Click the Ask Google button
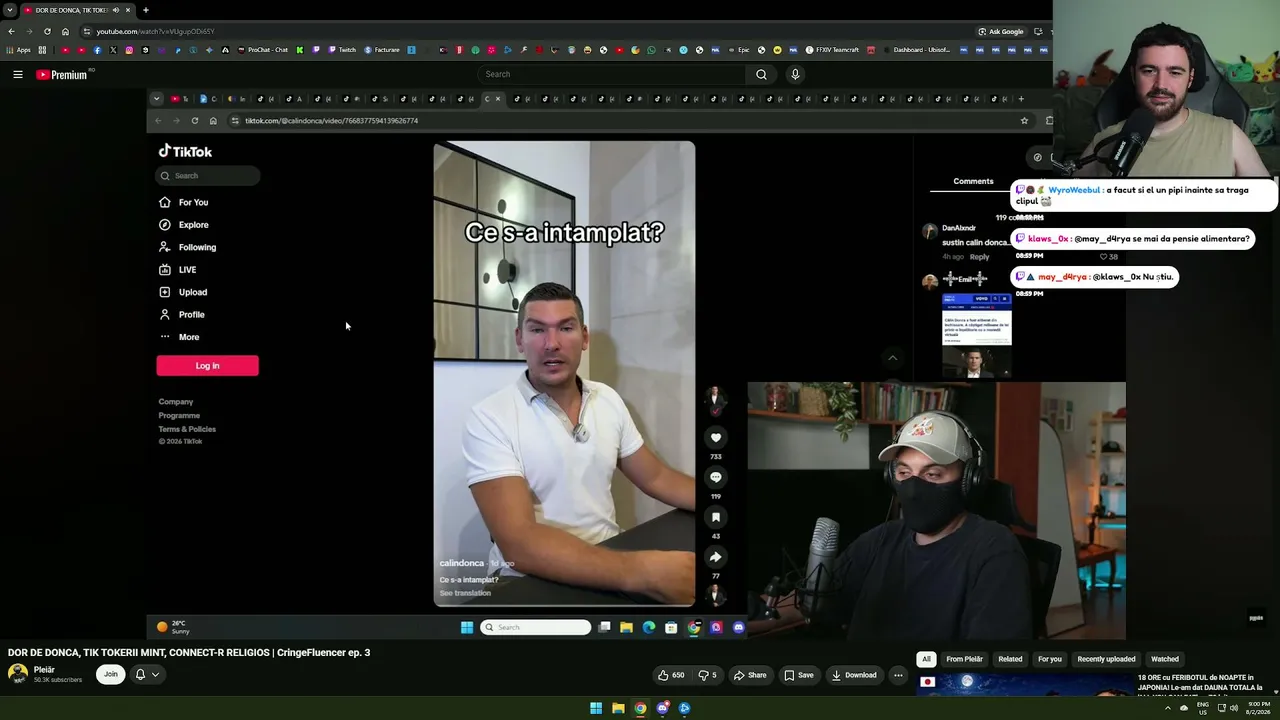The image size is (1280, 720). (x=1001, y=31)
